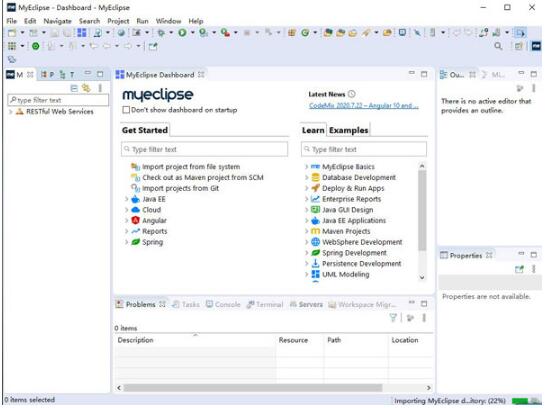
Task: Click pin icon in Properties panel
Action: [x=519, y=270]
